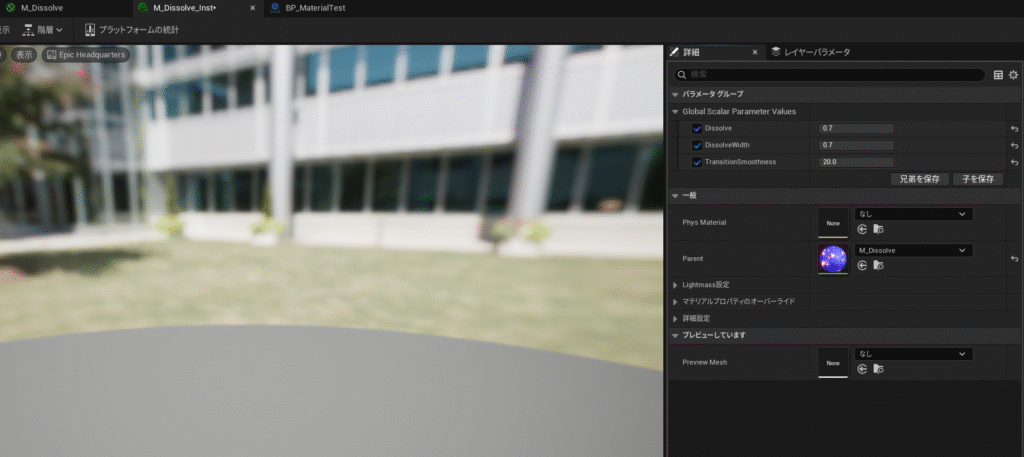Use selected asset for Phys Material
1024x457 pixels.
coord(862,229)
